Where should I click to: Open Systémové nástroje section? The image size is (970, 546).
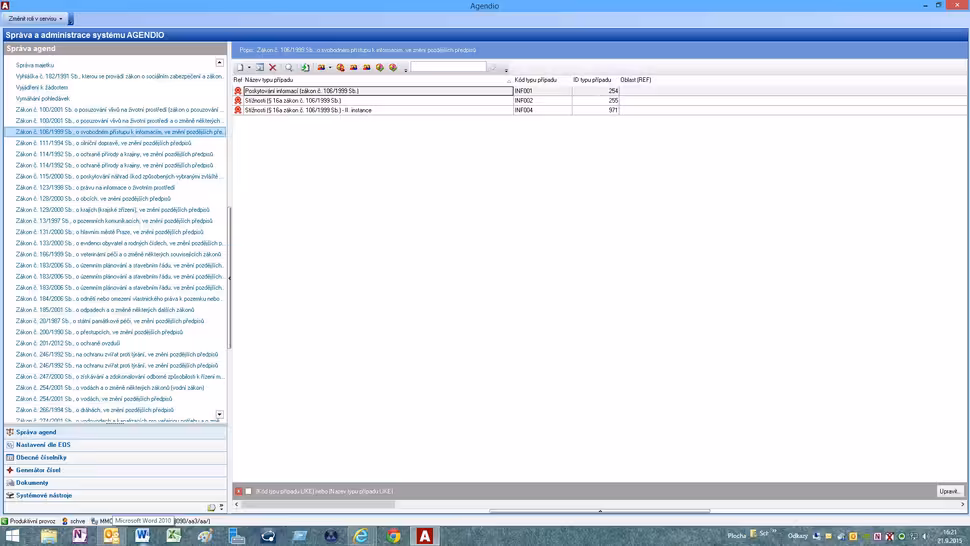43,495
